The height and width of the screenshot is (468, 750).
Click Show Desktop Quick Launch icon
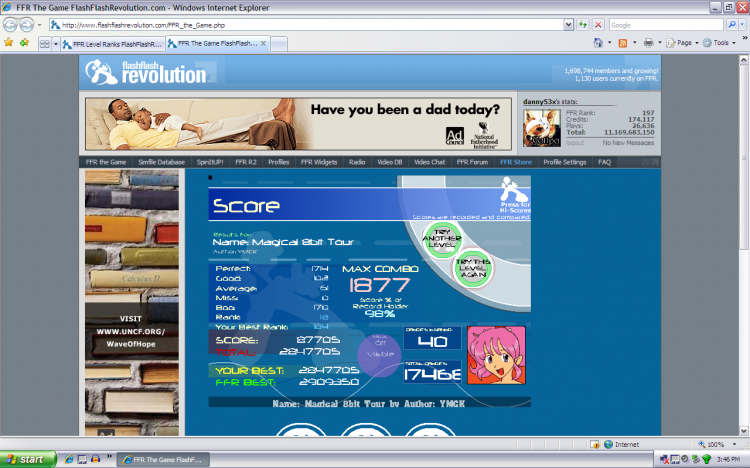click(82, 459)
